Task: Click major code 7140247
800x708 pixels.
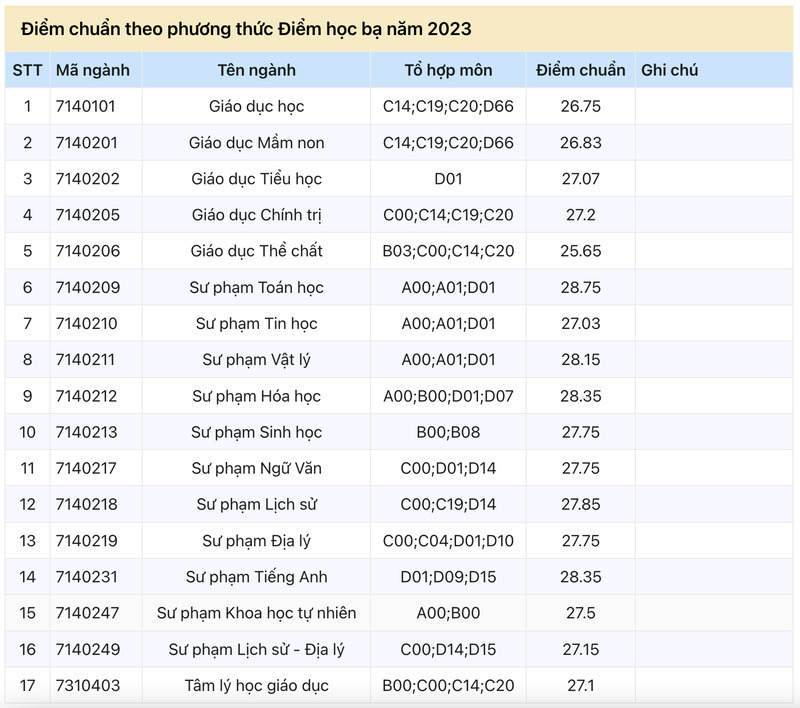Action: (x=88, y=613)
